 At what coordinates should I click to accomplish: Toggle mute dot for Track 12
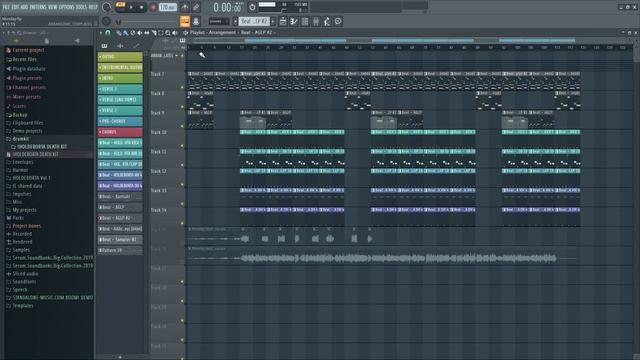point(182,184)
